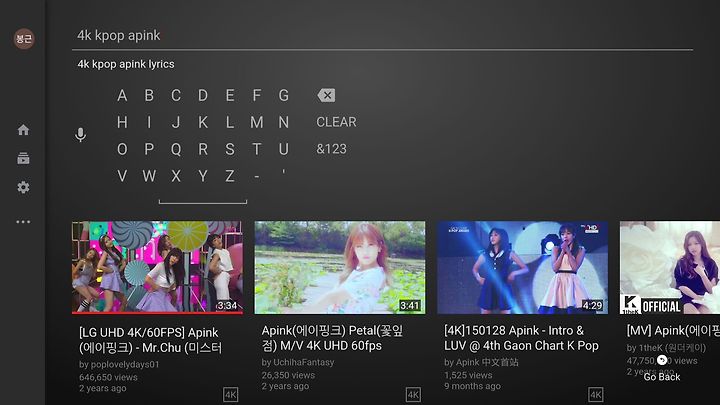Click channel name 'by UchihaFantasy'
Viewport: 720px width, 405px height.
pos(298,362)
